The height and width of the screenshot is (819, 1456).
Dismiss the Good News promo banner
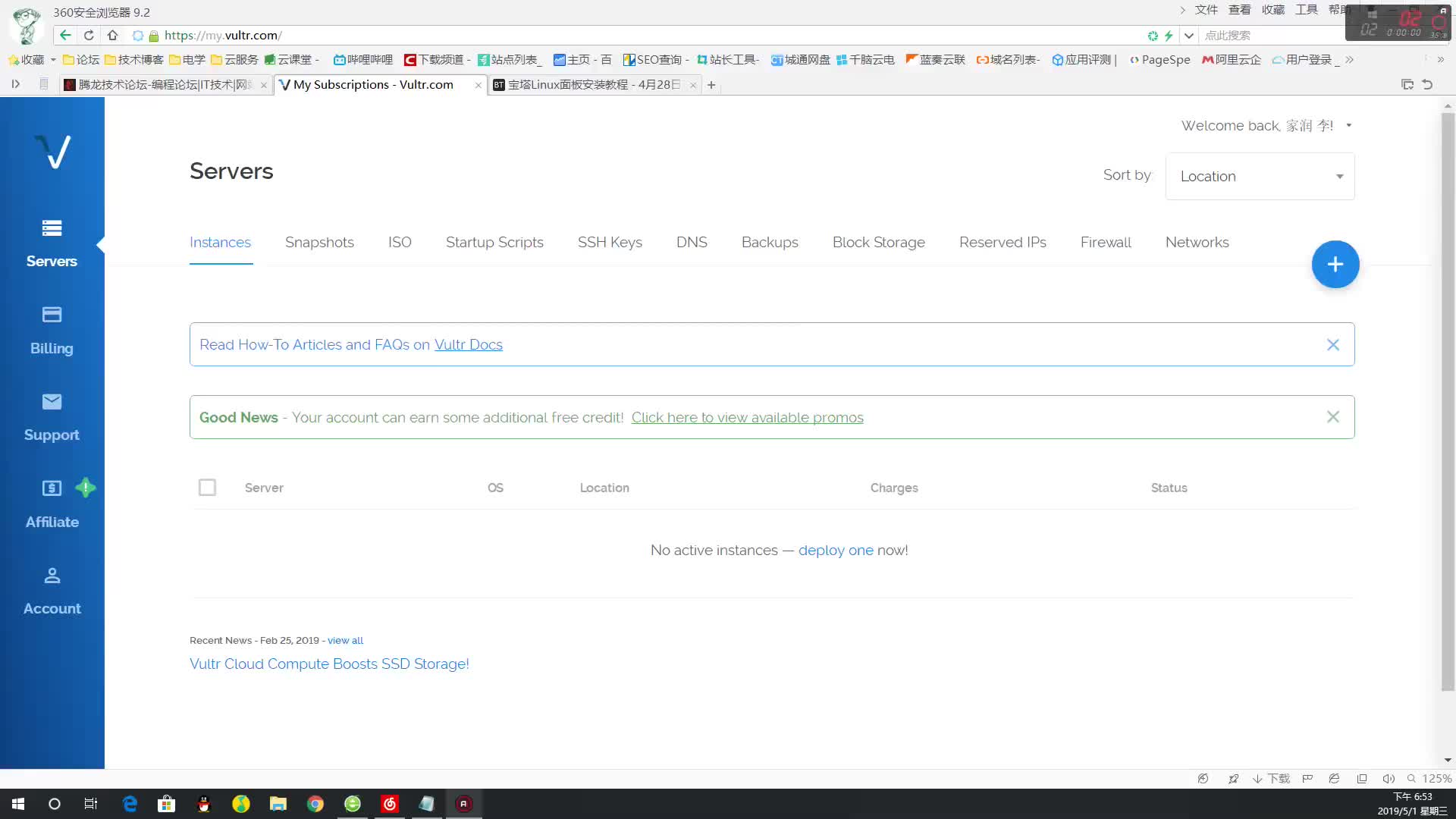(1333, 417)
